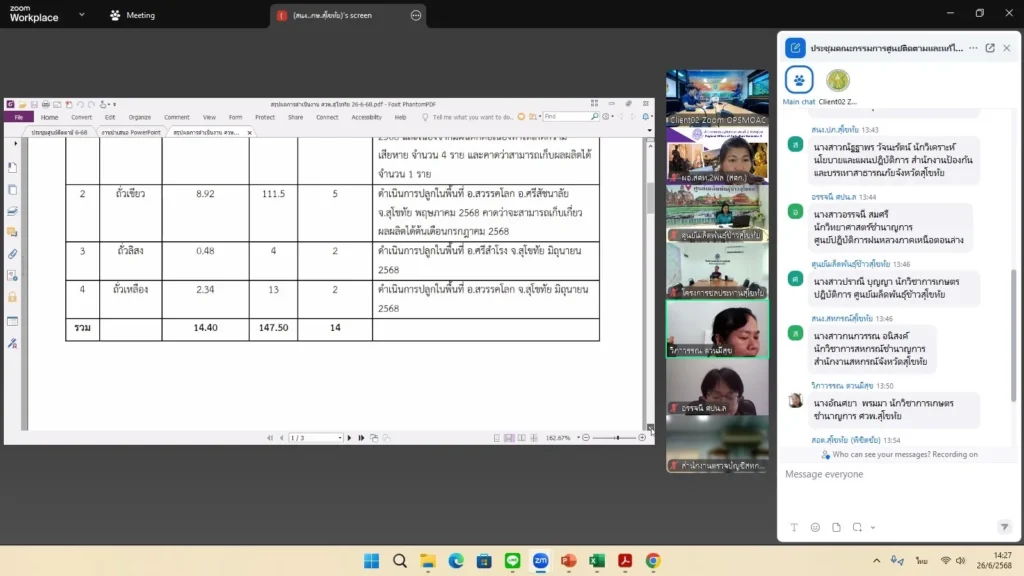Open the Foxit File menu
This screenshot has height=576, width=1024.
[x=18, y=118]
